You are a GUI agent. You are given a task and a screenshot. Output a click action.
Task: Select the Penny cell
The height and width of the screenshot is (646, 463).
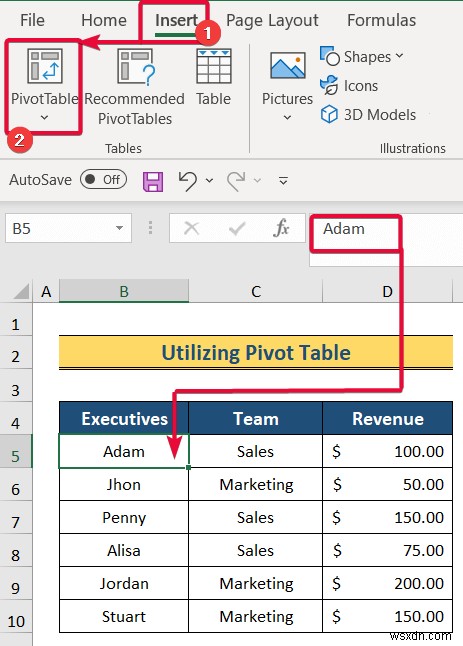coord(124,517)
